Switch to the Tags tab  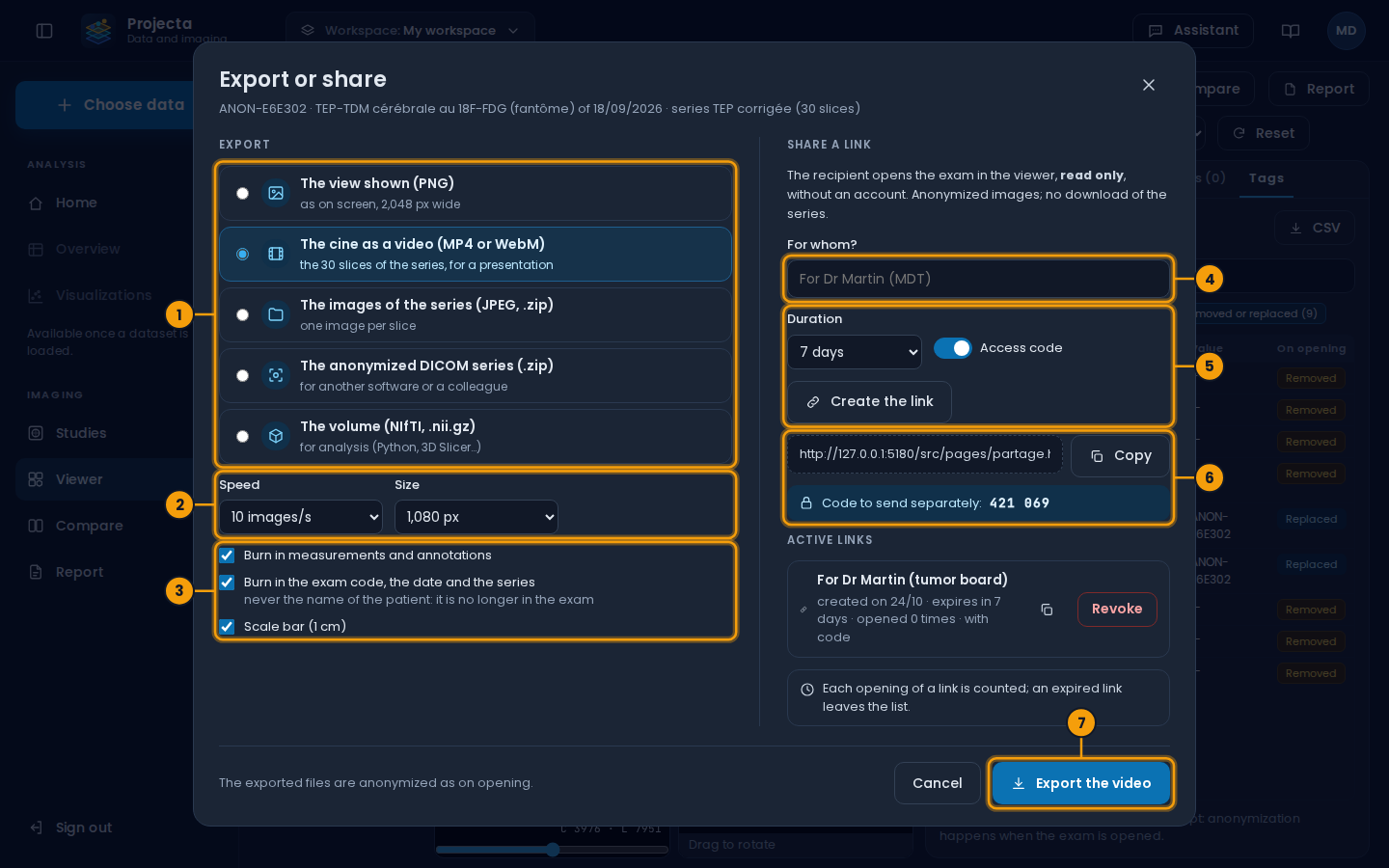[x=1266, y=178]
